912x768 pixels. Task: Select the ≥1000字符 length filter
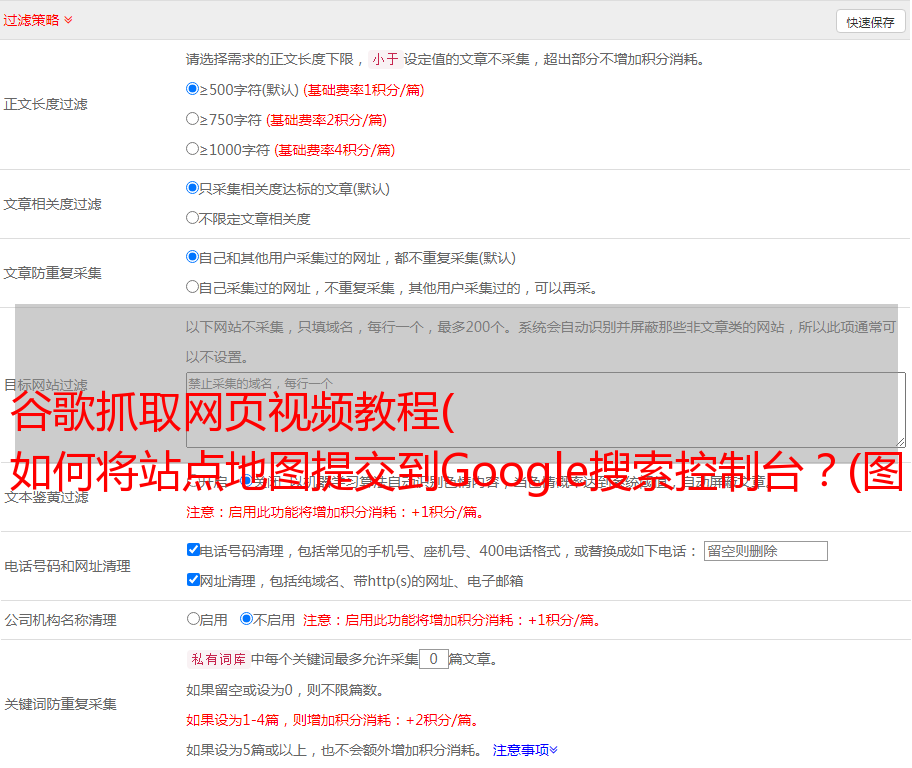pos(193,149)
